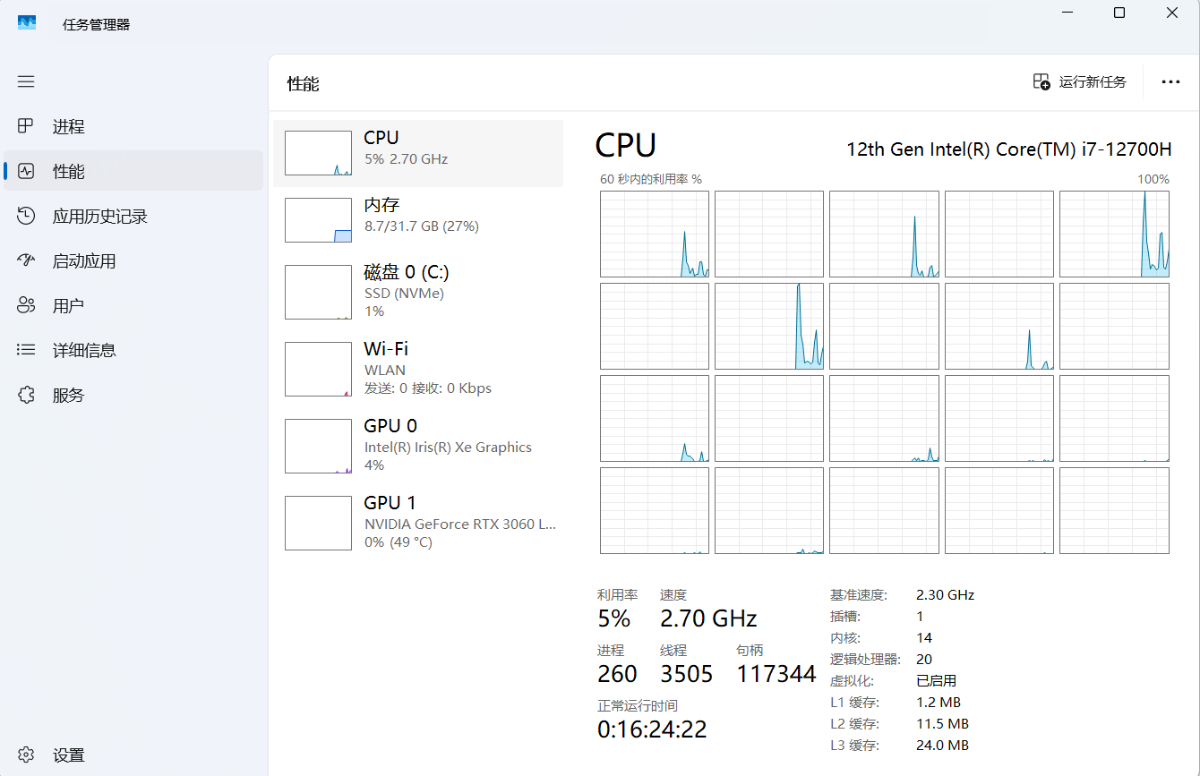This screenshot has height=776, width=1200.
Task: Close the Task Manager window
Action: 1173,13
